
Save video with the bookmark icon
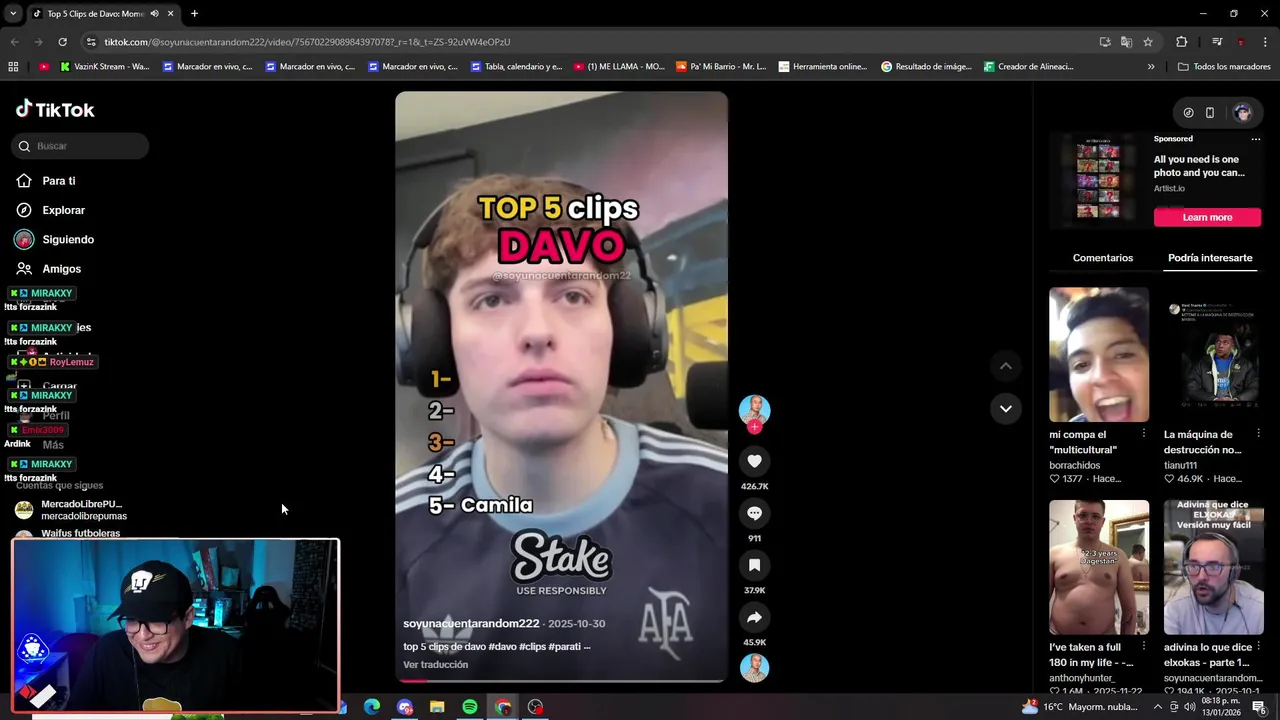pyautogui.click(x=754, y=565)
